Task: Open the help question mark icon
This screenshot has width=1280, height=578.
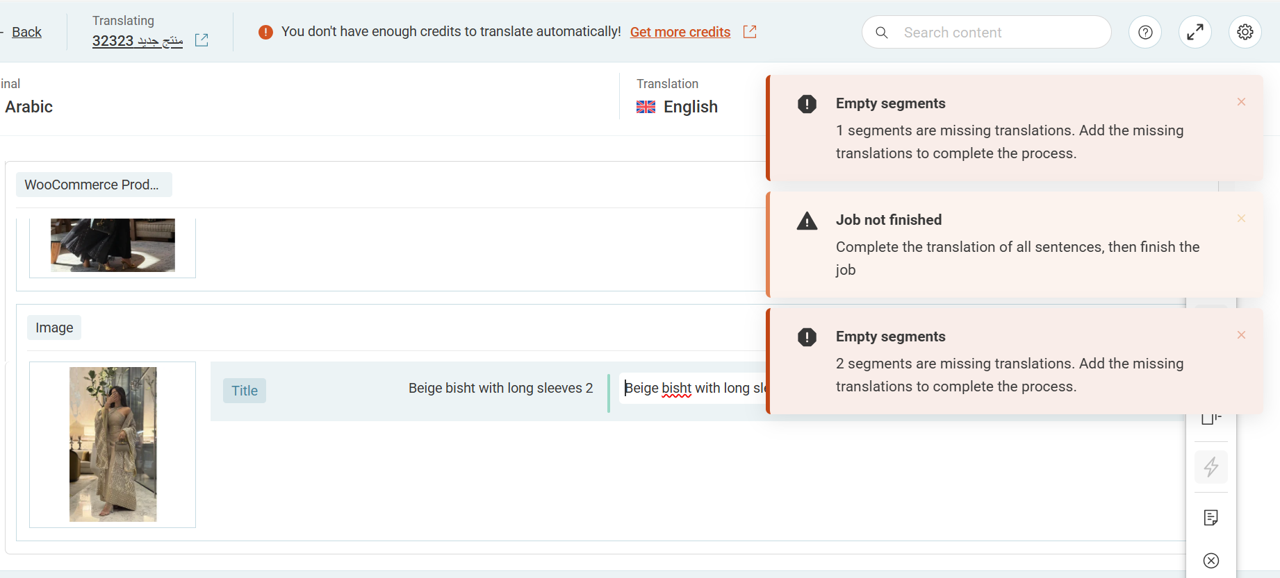Action: [x=1145, y=32]
